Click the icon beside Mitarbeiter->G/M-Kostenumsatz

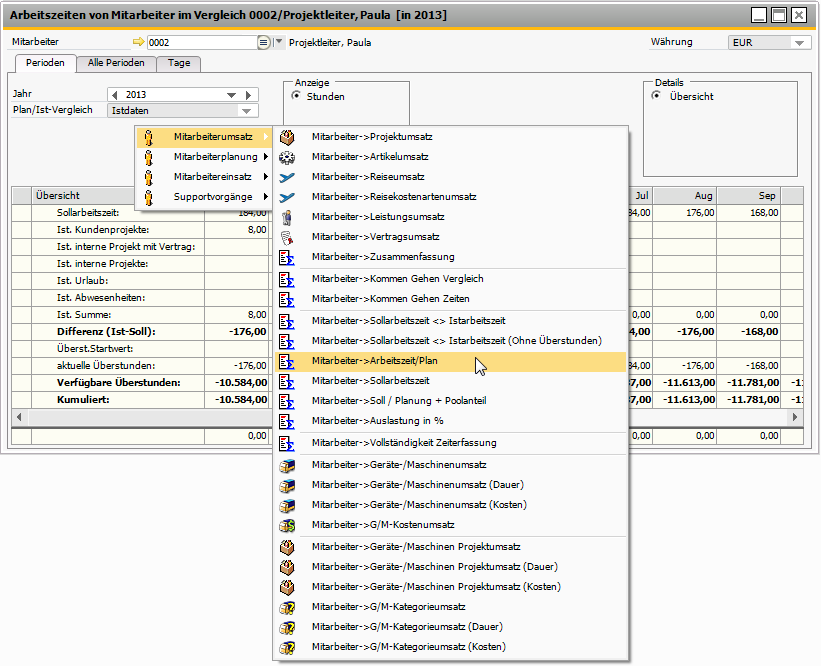pyautogui.click(x=287, y=525)
